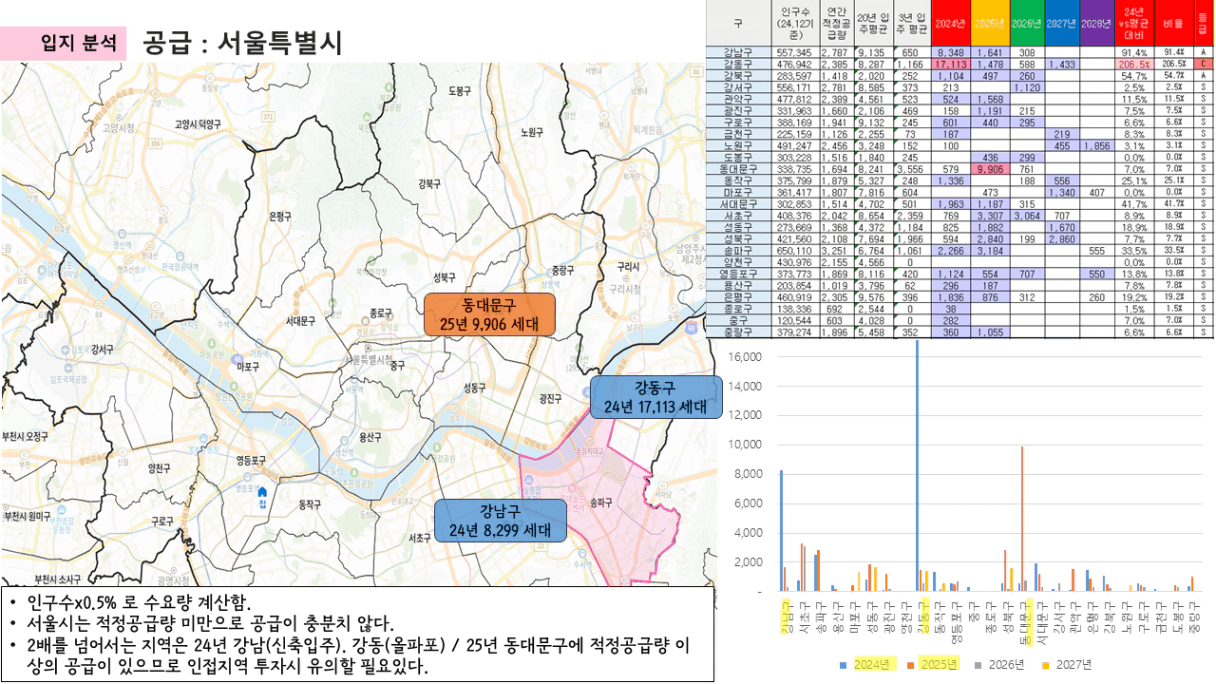Click the 3,064 cell in 서초구 row
This screenshot has height=684, width=1216.
pyautogui.click(x=1026, y=215)
